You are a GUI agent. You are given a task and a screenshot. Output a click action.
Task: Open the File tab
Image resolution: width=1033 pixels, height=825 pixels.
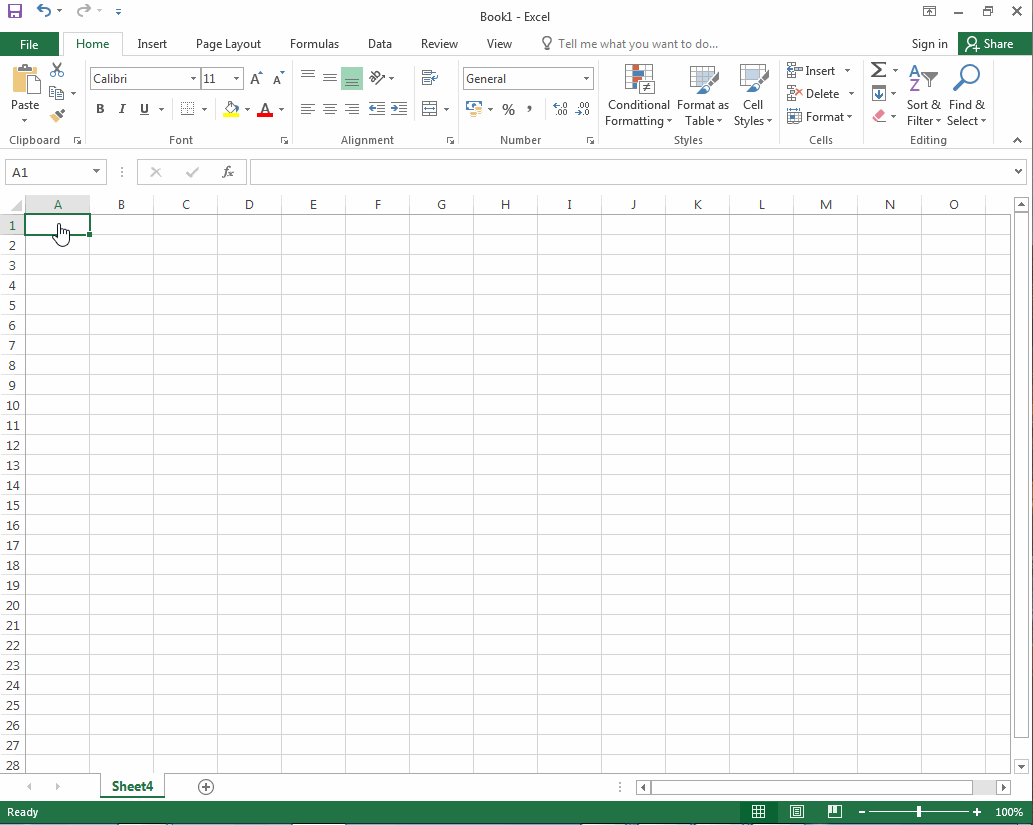coord(29,44)
